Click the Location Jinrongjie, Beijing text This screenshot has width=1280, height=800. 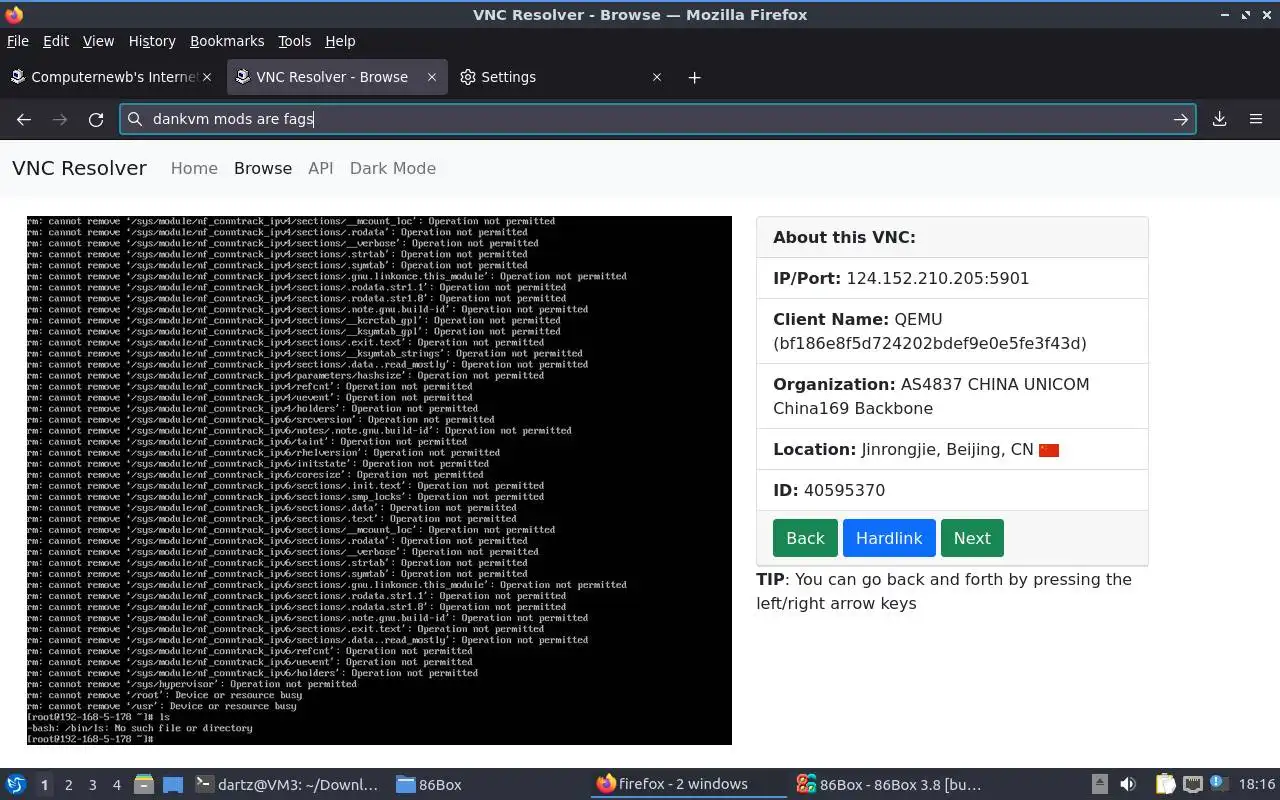(x=903, y=449)
